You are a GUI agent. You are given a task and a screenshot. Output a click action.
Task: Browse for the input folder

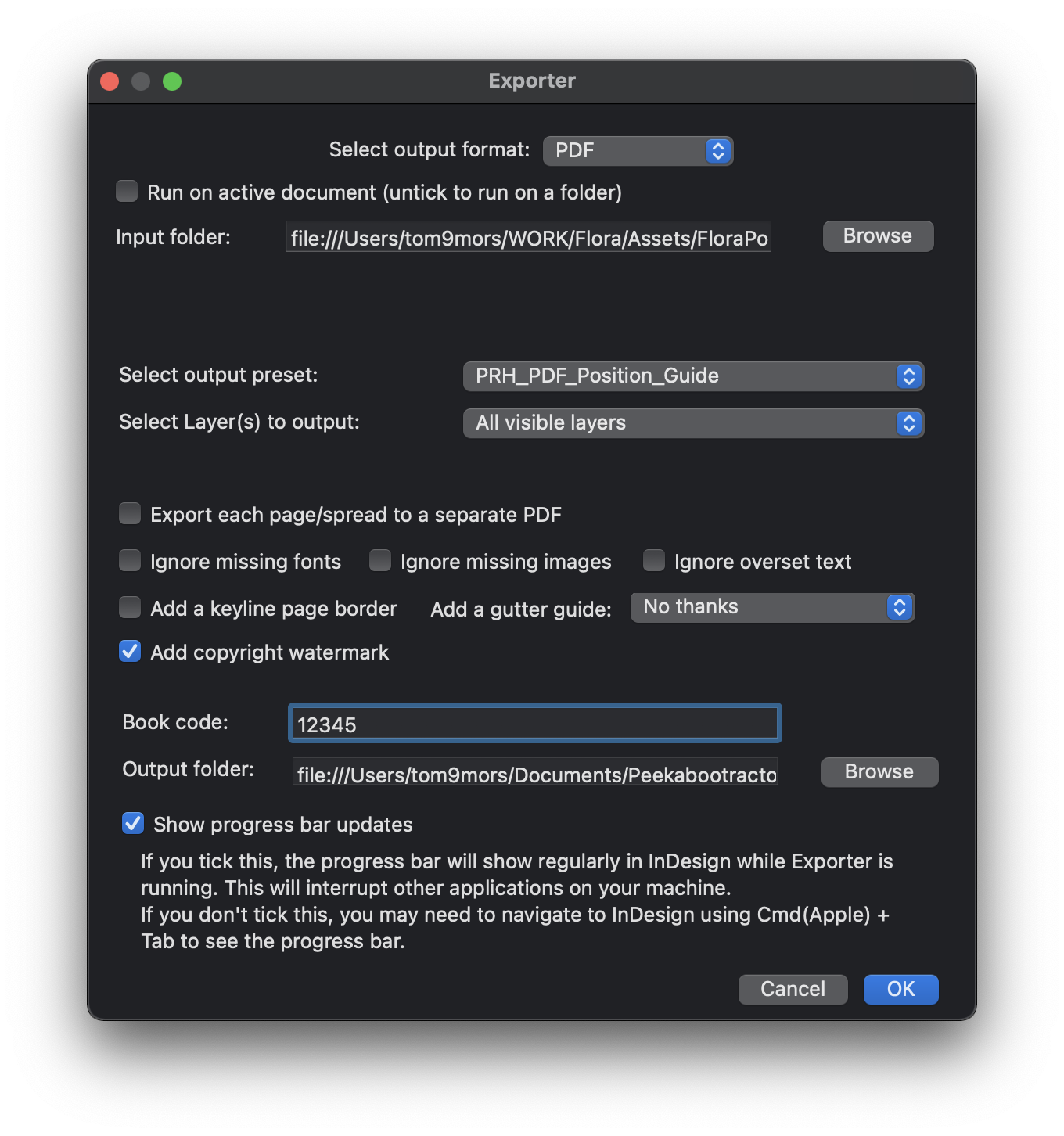coord(878,236)
